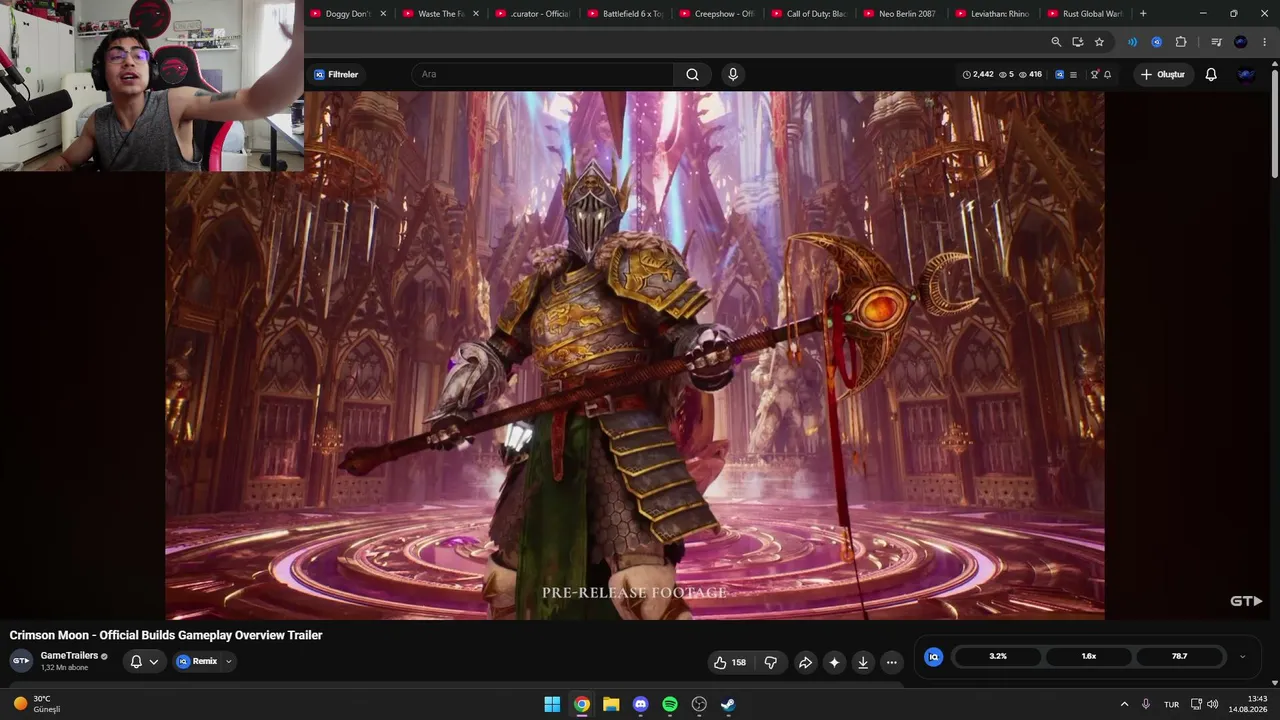
Task: Open the weather widget showing 30°C
Action: (x=37, y=704)
